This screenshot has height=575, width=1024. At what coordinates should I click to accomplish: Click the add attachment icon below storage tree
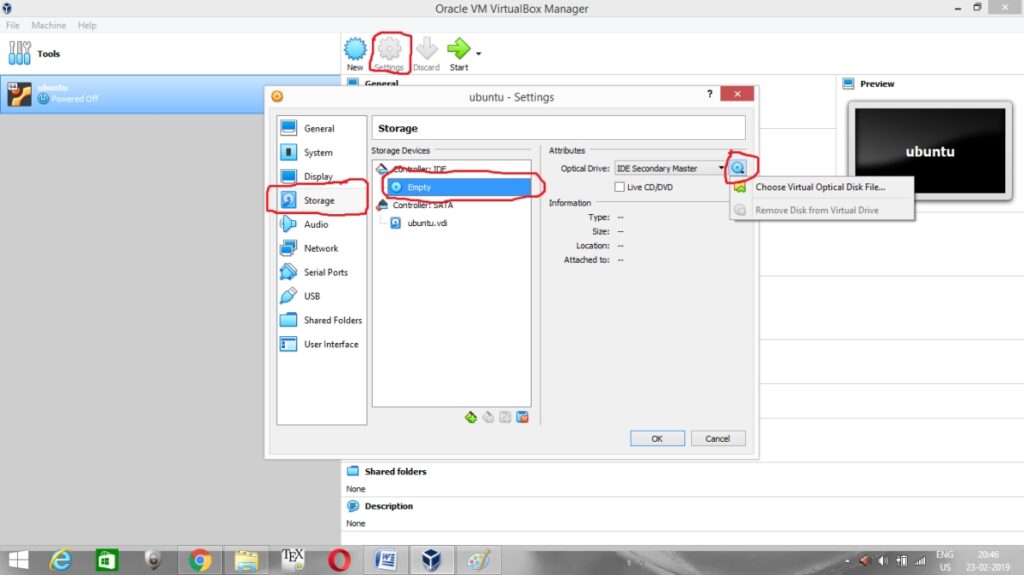coord(505,417)
